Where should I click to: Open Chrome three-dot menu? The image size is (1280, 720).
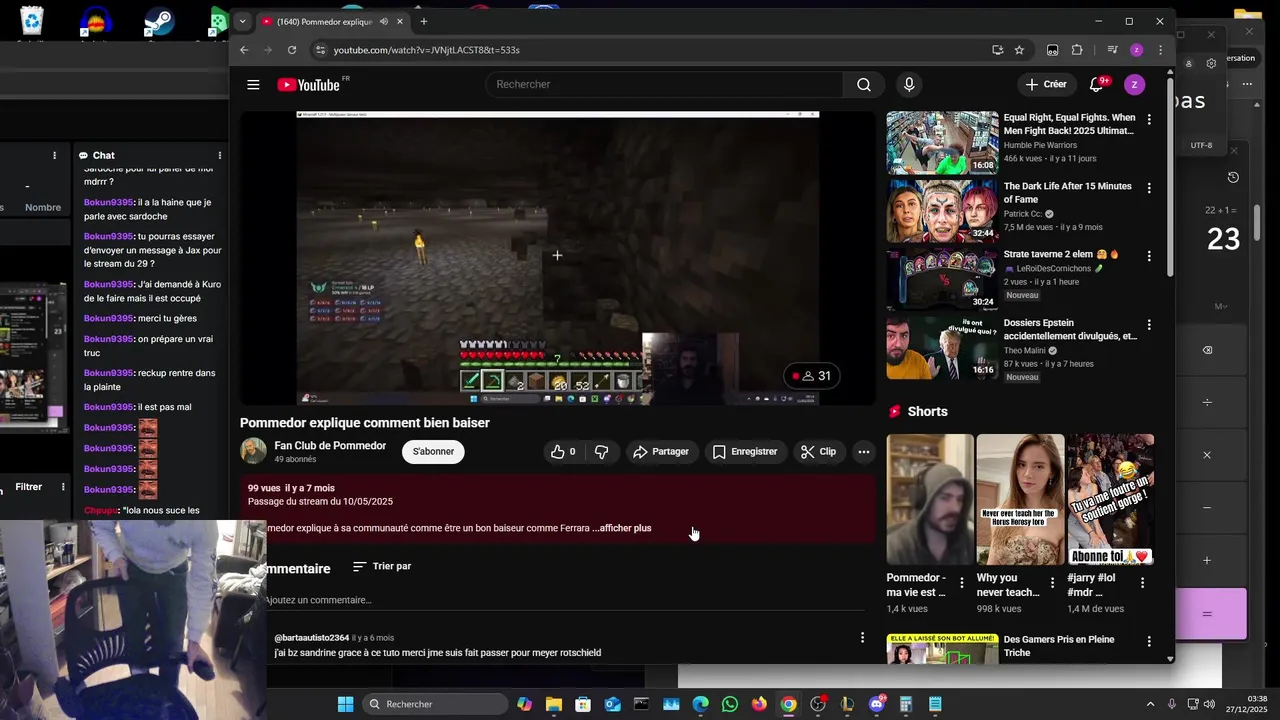[1160, 50]
